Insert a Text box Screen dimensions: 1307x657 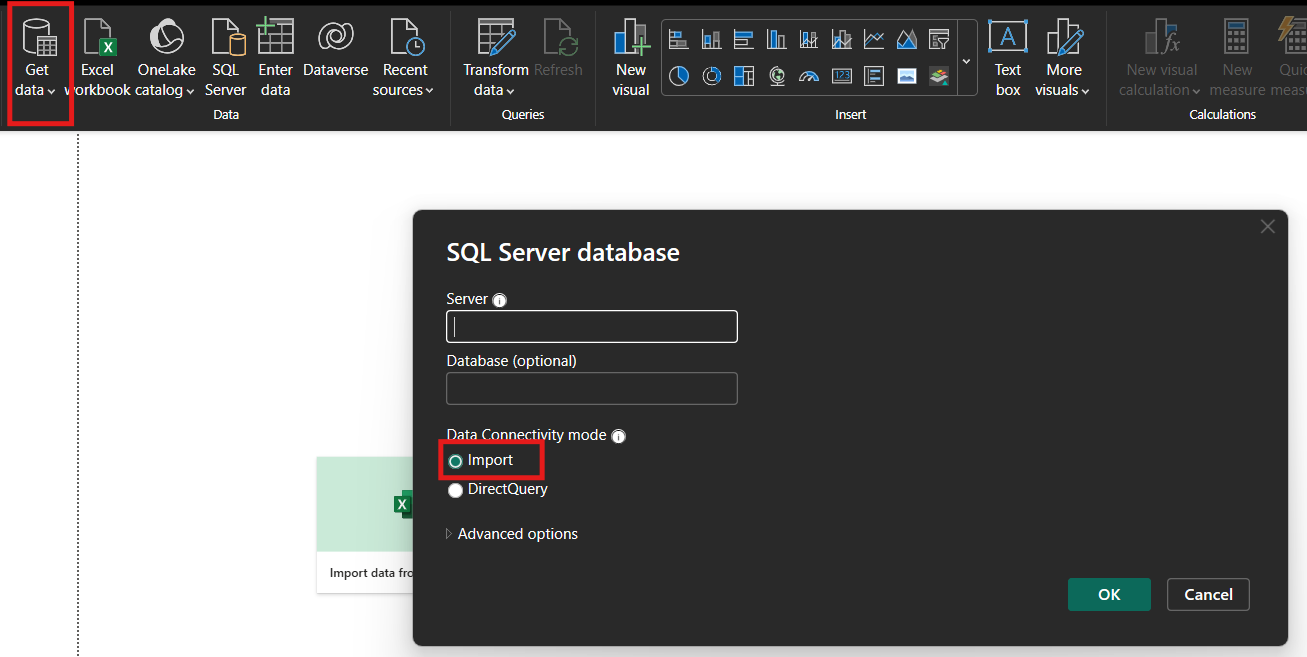[1007, 59]
